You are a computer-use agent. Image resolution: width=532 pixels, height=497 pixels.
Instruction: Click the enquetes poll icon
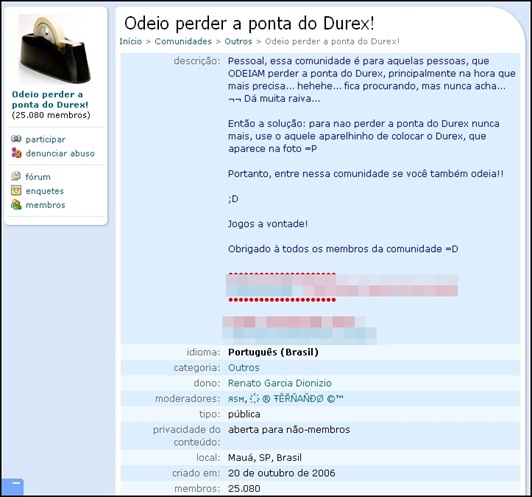tap(16, 190)
